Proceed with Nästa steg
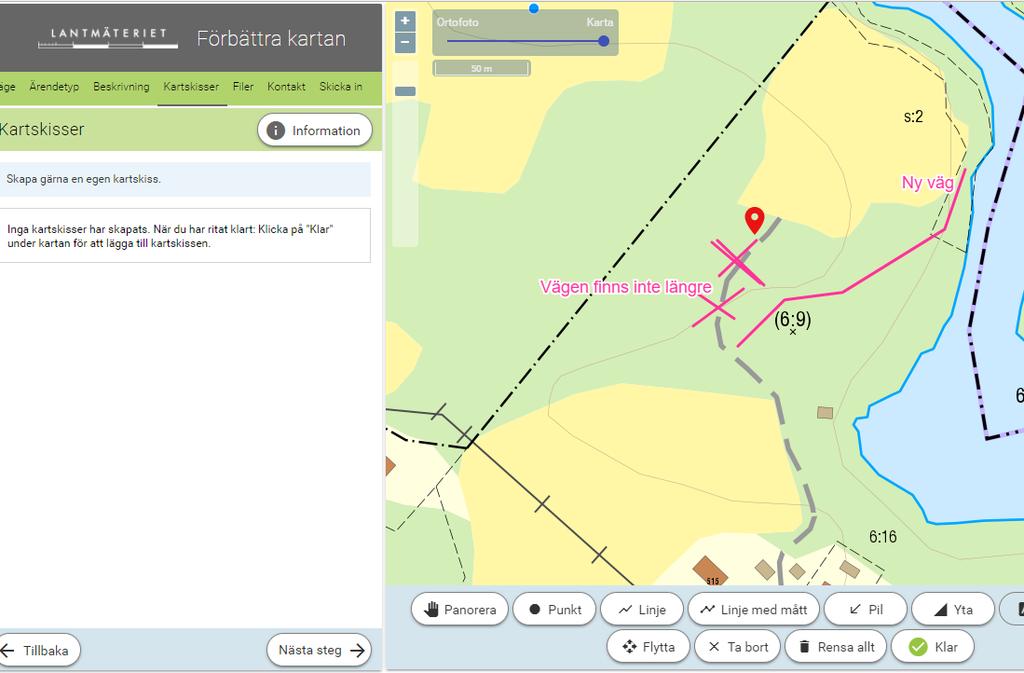The height and width of the screenshot is (673, 1024). tap(319, 650)
